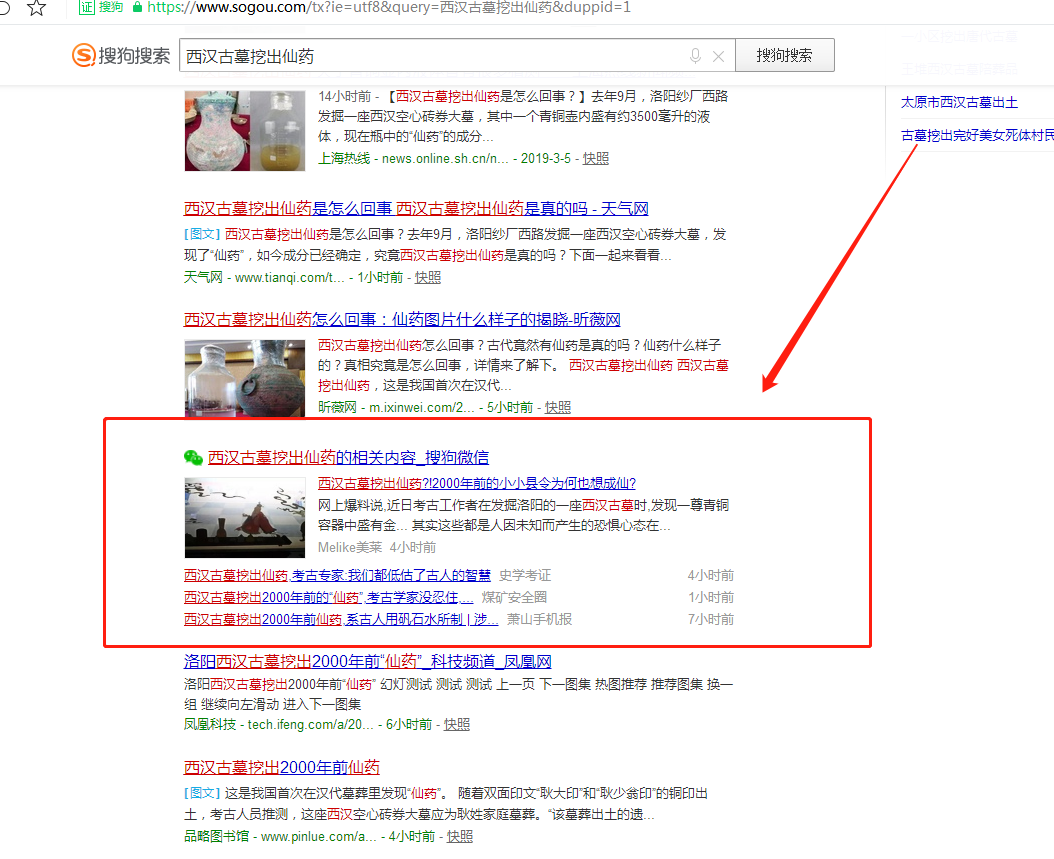1054x859 pixels.
Task: Click the Sogou logo
Action: click(121, 56)
